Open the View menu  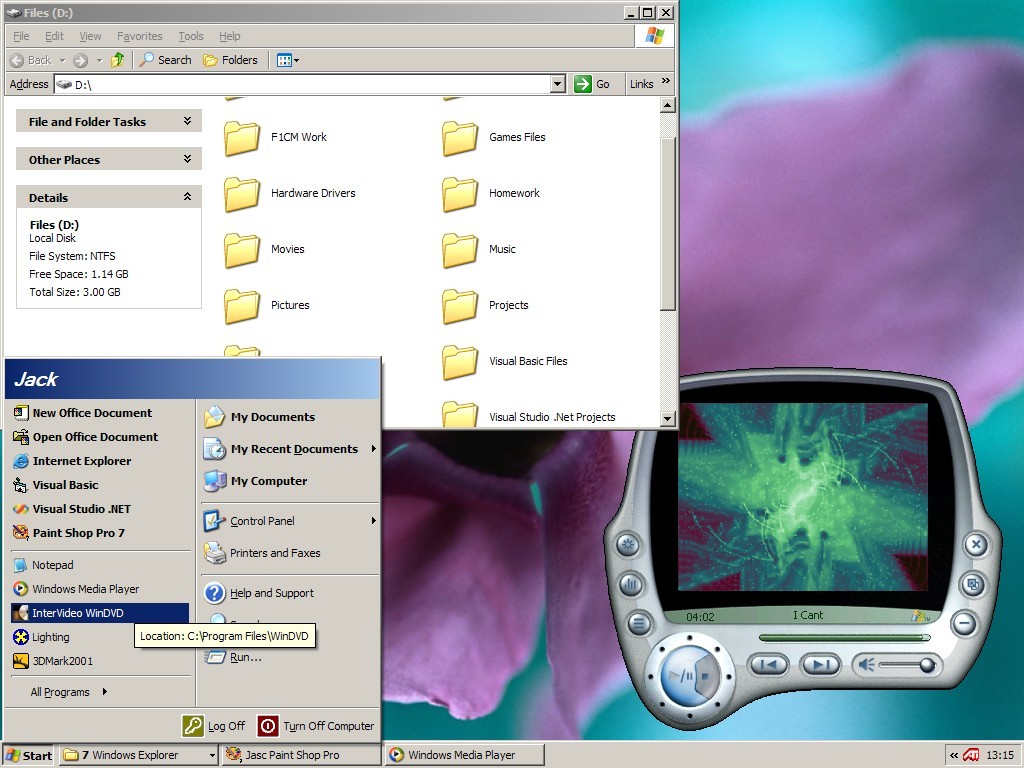point(90,36)
